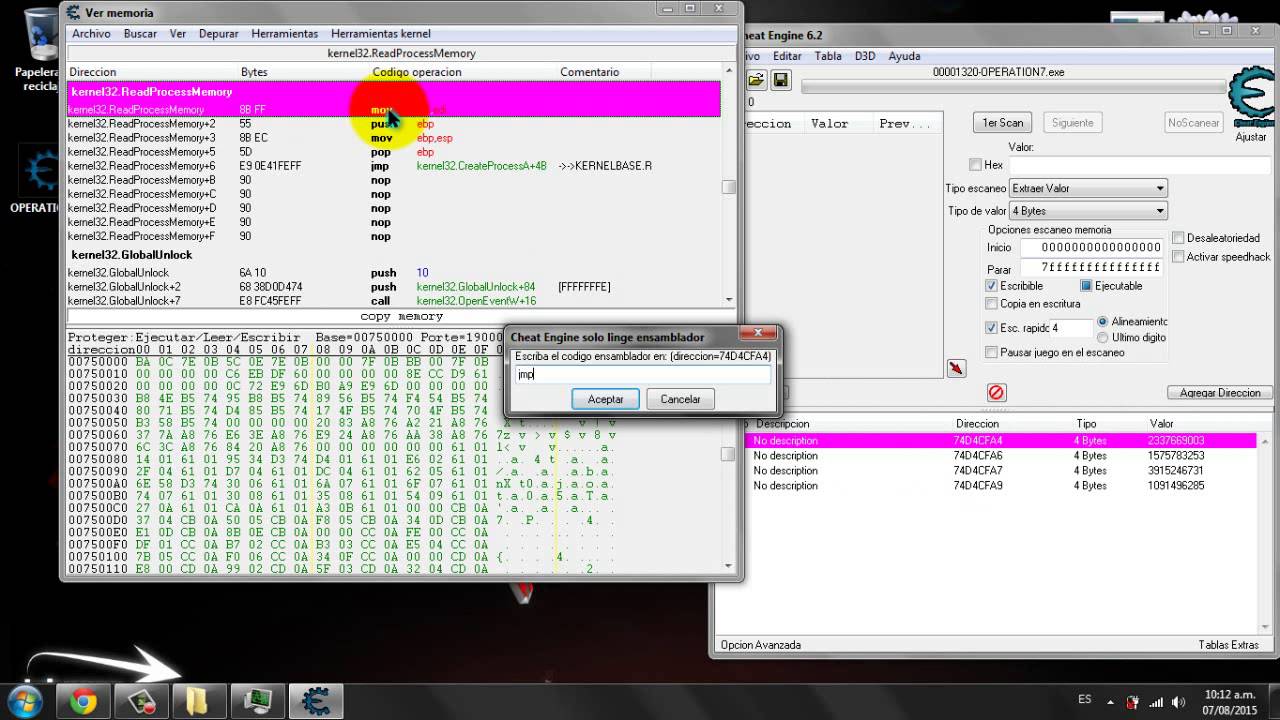Open the Editar menu in Cheat Engine
Viewport: 1280px width, 720px height.
[x=787, y=56]
